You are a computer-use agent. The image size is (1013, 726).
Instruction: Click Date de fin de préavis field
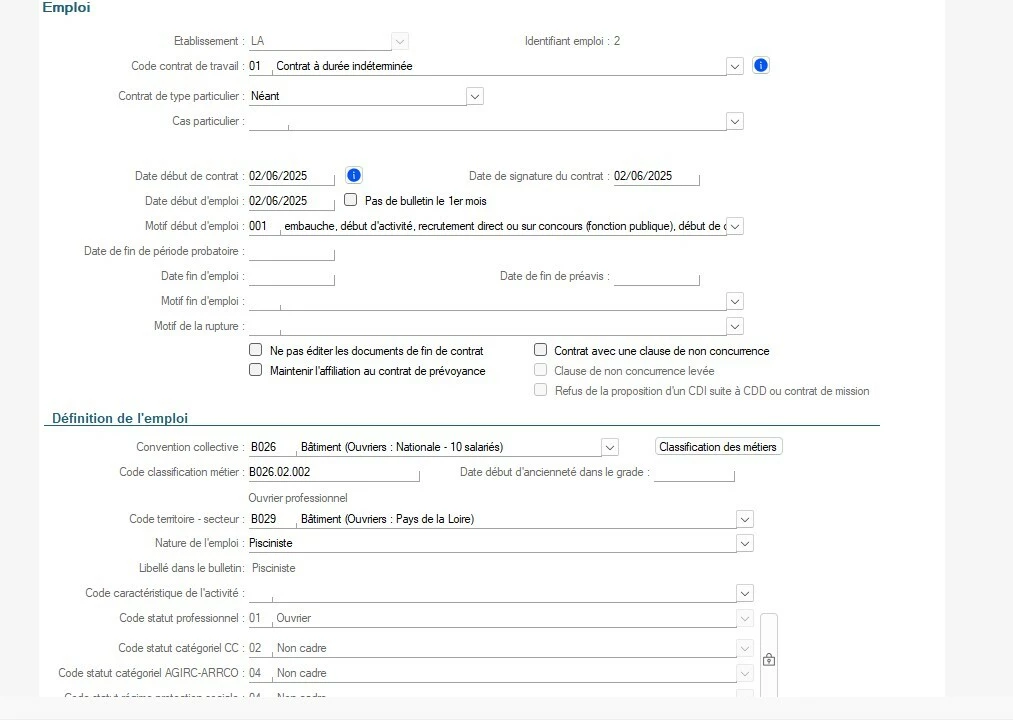(x=656, y=276)
